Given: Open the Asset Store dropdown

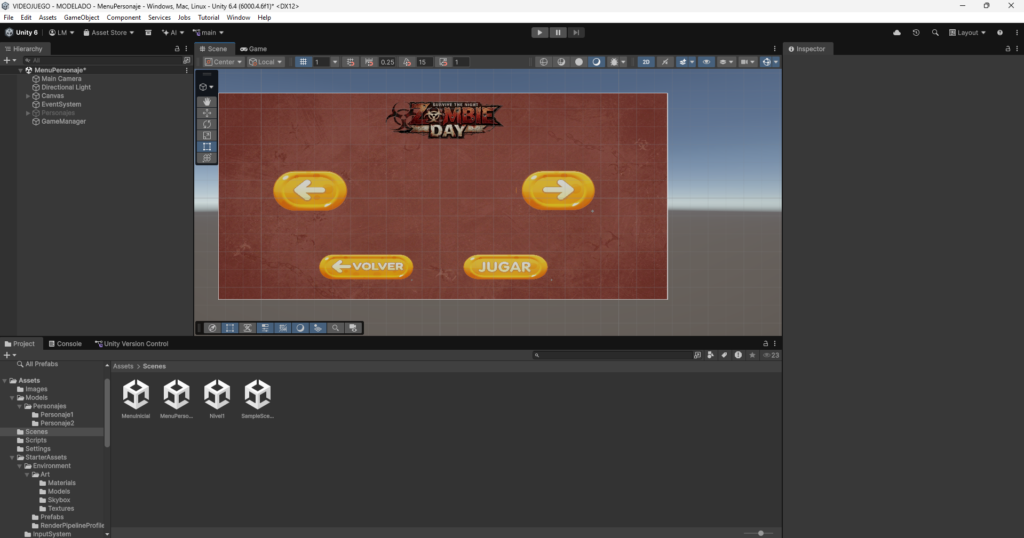Looking at the screenshot, I should [108, 33].
